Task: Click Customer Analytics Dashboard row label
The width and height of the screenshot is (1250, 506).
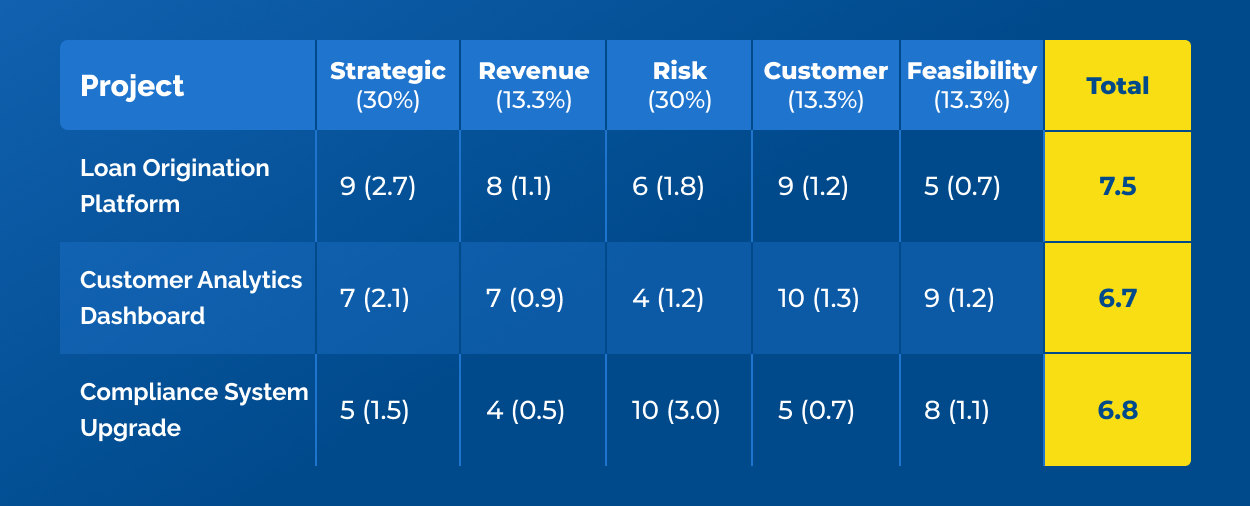Action: pyautogui.click(x=190, y=298)
